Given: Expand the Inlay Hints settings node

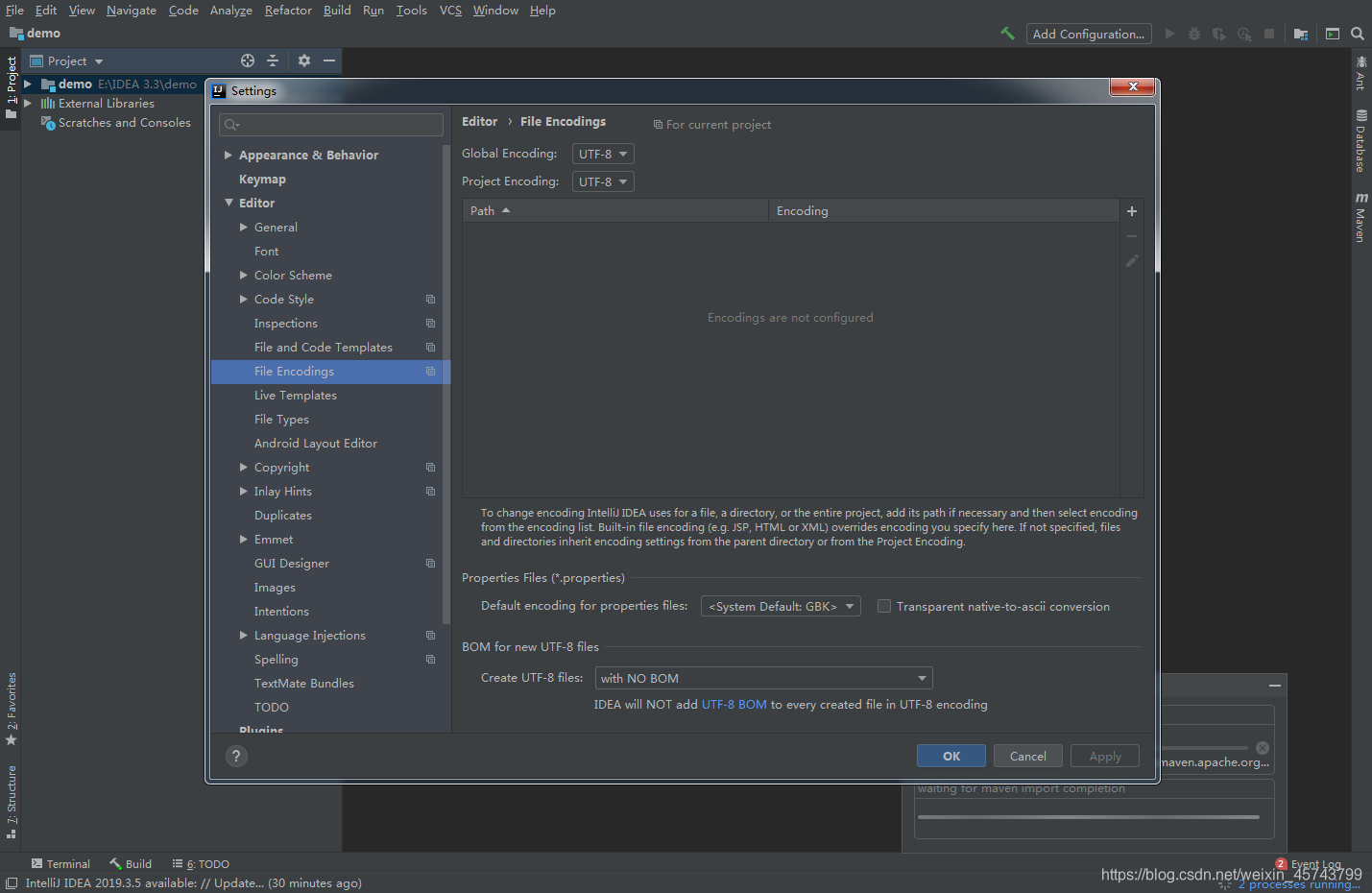Looking at the screenshot, I should tap(244, 491).
